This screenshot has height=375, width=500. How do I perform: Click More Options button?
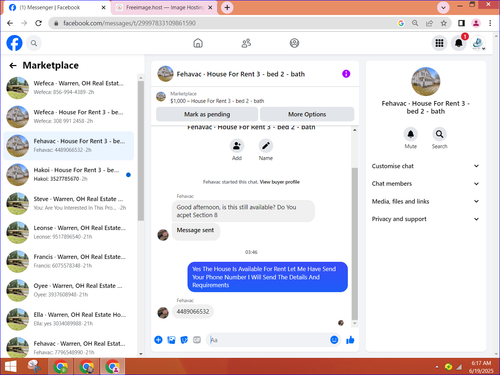click(x=307, y=114)
